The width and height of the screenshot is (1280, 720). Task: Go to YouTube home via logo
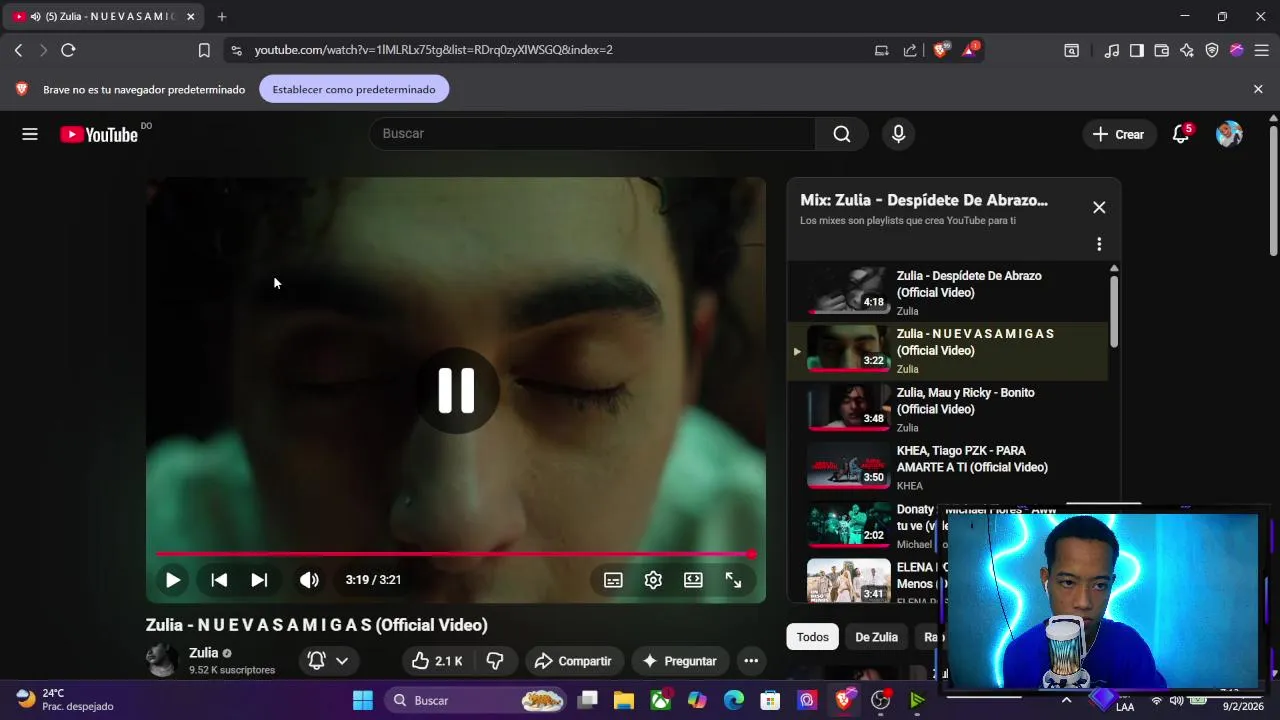99,134
